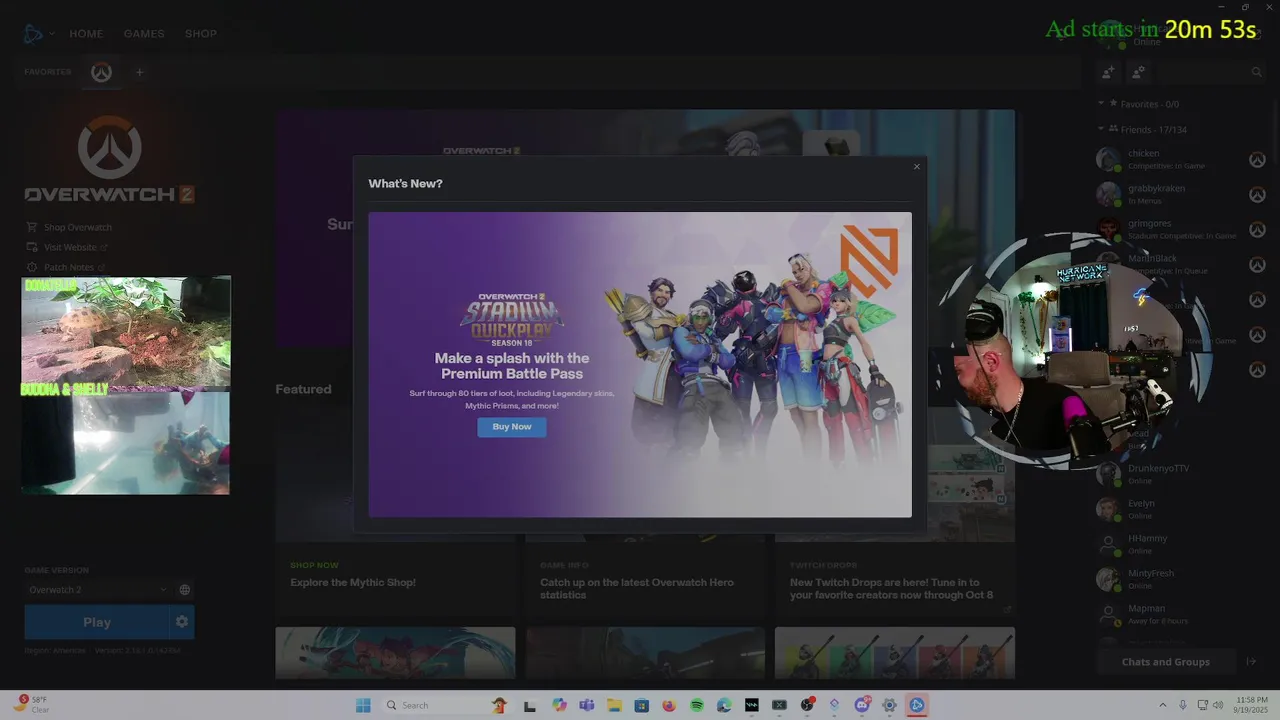
Task: Click the Overwatch icon next to grimgores
Action: click(x=1257, y=229)
